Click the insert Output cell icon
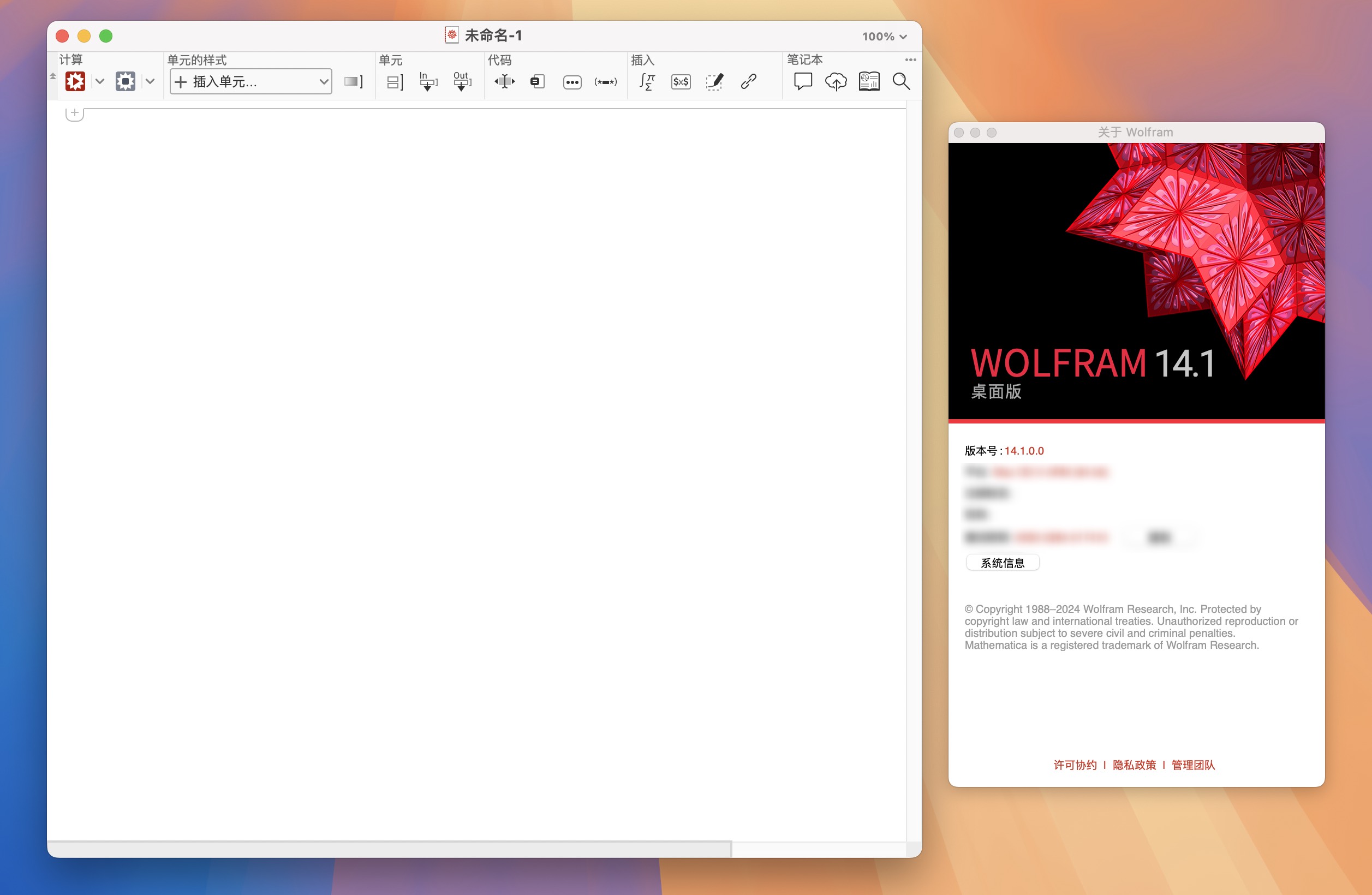1372x895 pixels. click(462, 82)
